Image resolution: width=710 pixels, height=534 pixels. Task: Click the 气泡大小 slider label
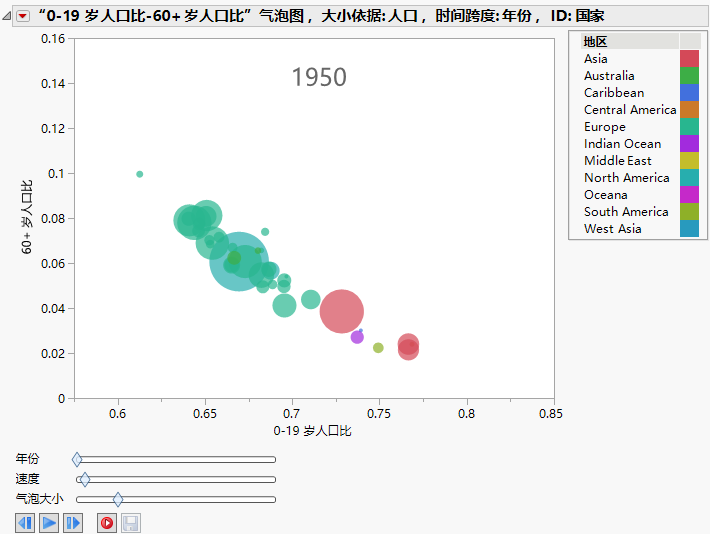pos(39,499)
